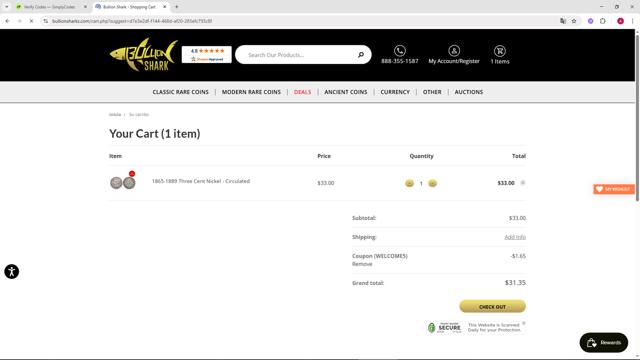Click Add Info for shipping

515,237
